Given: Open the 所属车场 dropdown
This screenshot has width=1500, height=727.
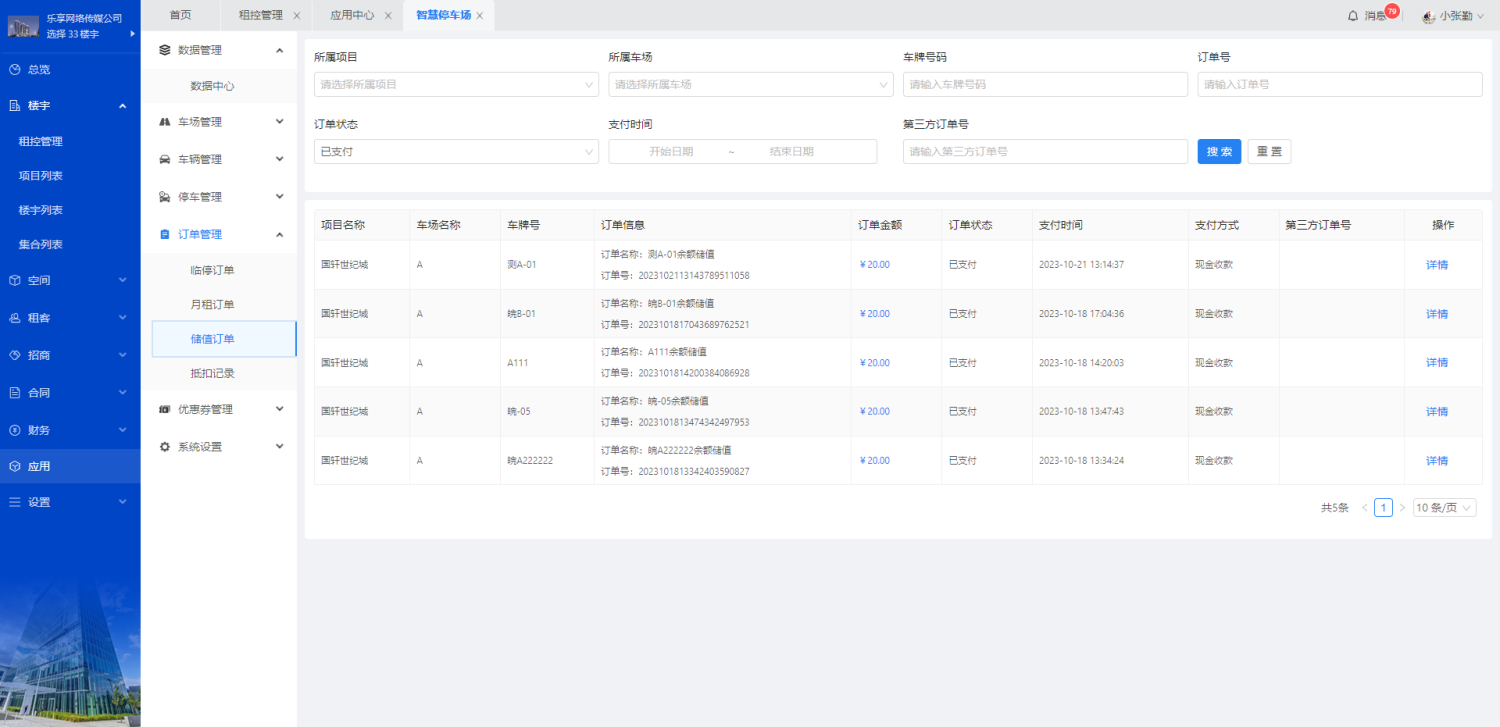Looking at the screenshot, I should point(751,85).
